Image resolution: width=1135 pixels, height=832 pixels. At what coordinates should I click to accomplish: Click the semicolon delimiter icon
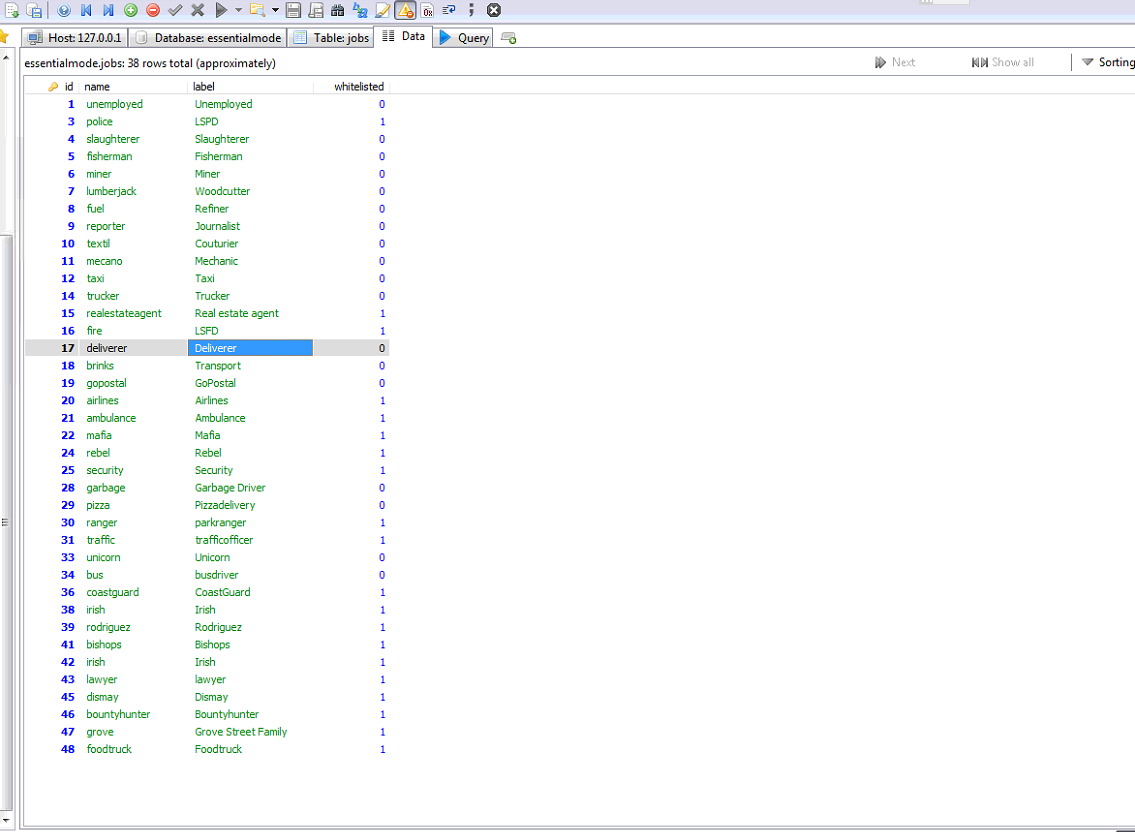(471, 10)
